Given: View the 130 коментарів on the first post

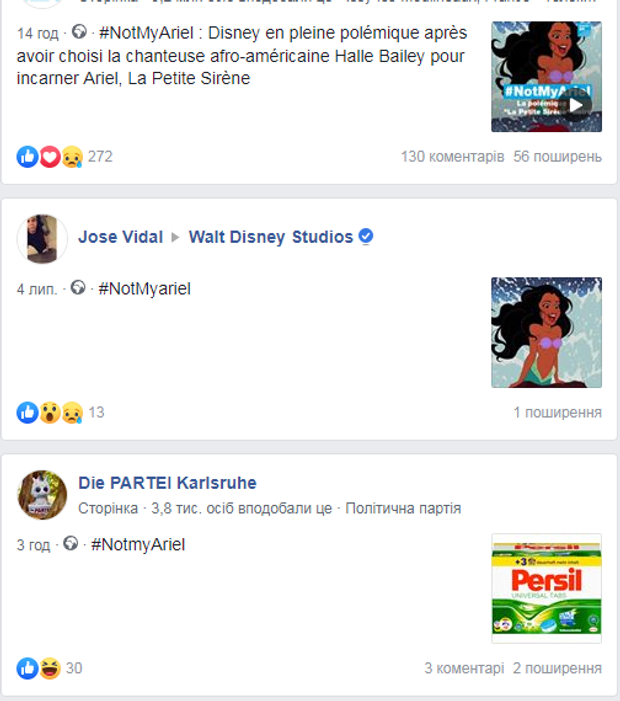Looking at the screenshot, I should click(x=452, y=157).
